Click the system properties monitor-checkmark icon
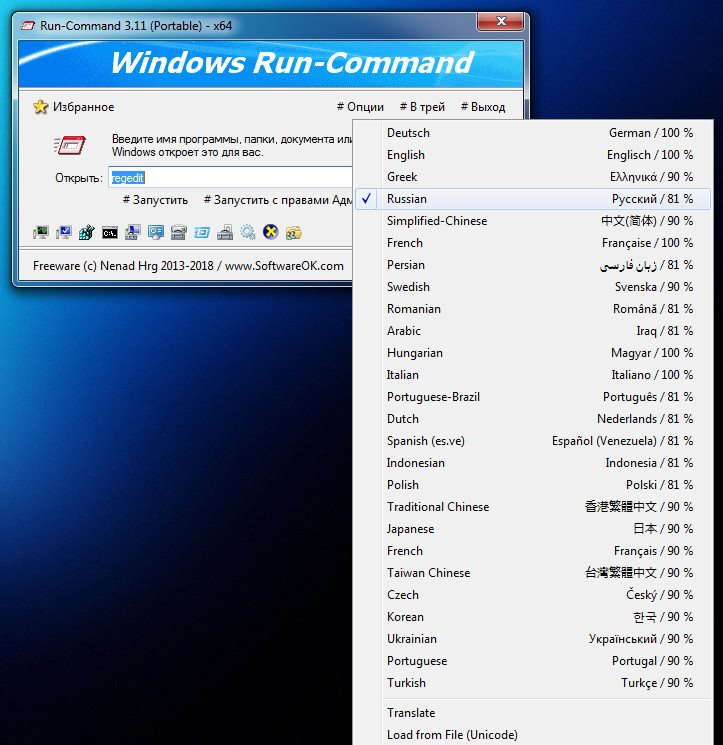 (64, 232)
